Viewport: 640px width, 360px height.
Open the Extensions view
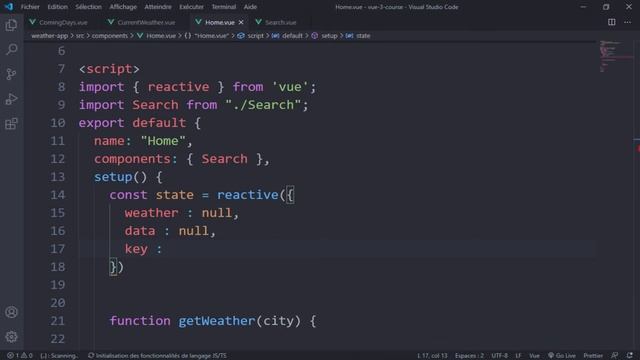(x=11, y=124)
